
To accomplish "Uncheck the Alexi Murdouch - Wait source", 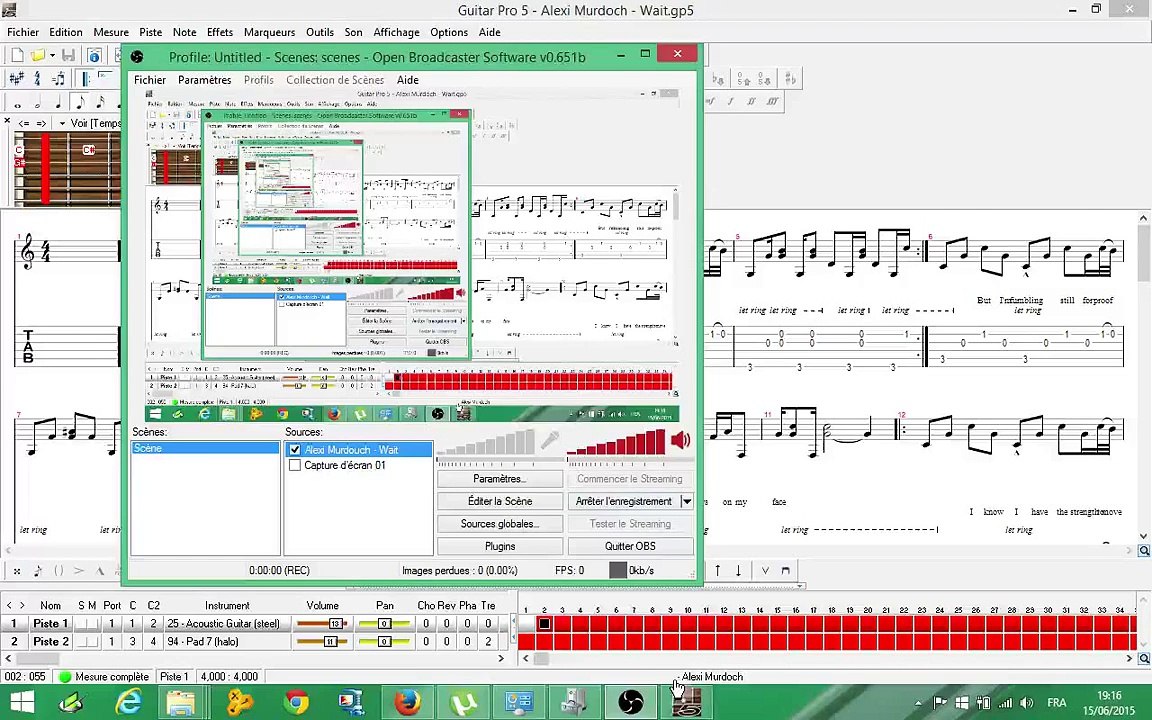I will (x=295, y=449).
